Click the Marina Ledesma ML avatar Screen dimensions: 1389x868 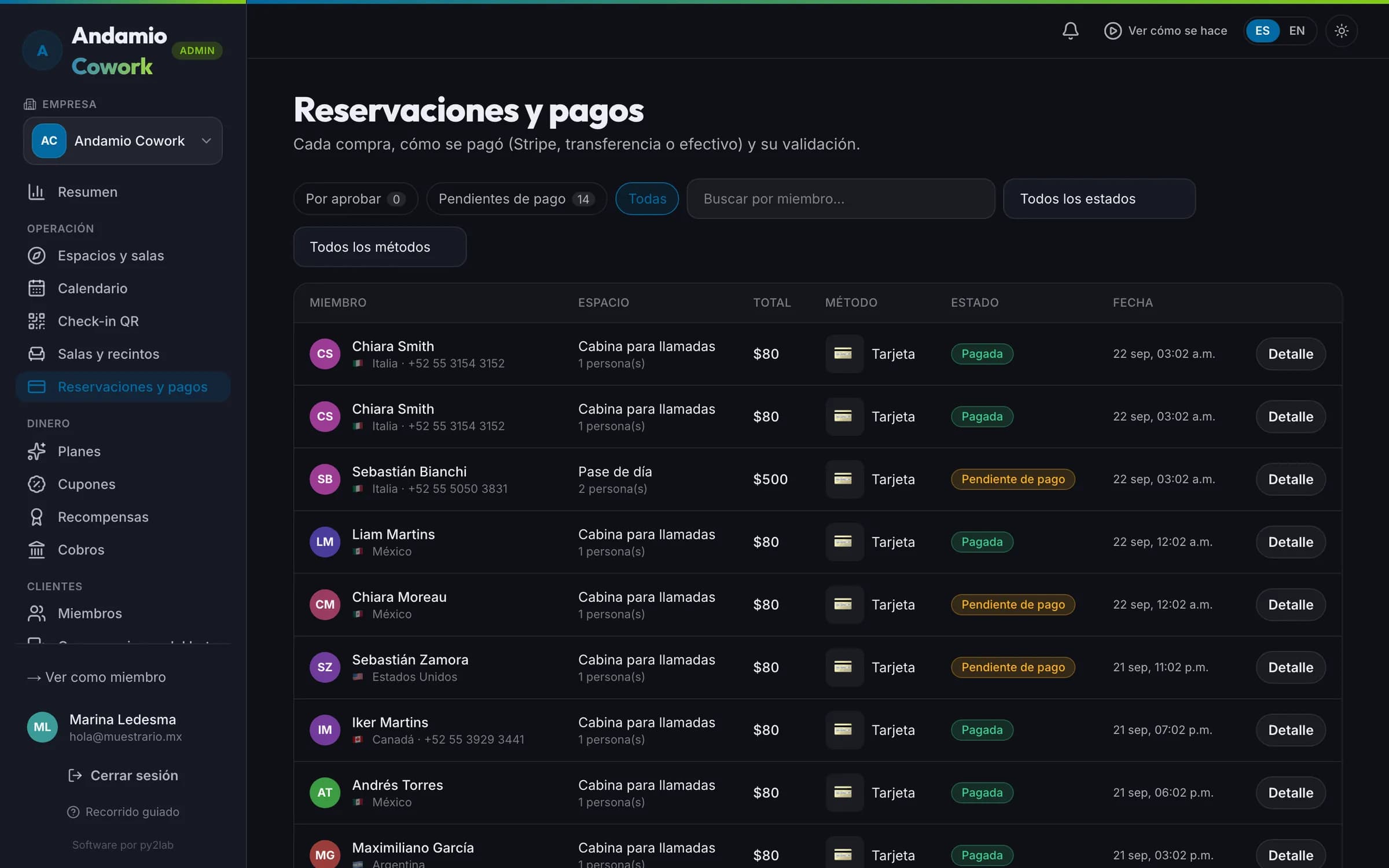coord(42,727)
